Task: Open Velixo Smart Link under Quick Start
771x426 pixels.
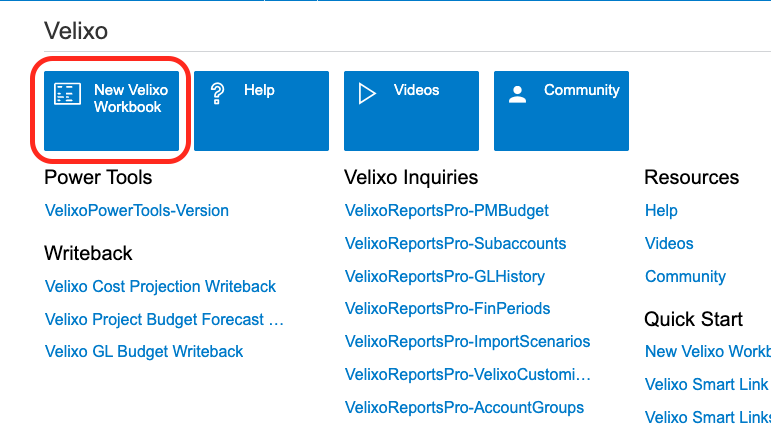Action: (x=707, y=384)
